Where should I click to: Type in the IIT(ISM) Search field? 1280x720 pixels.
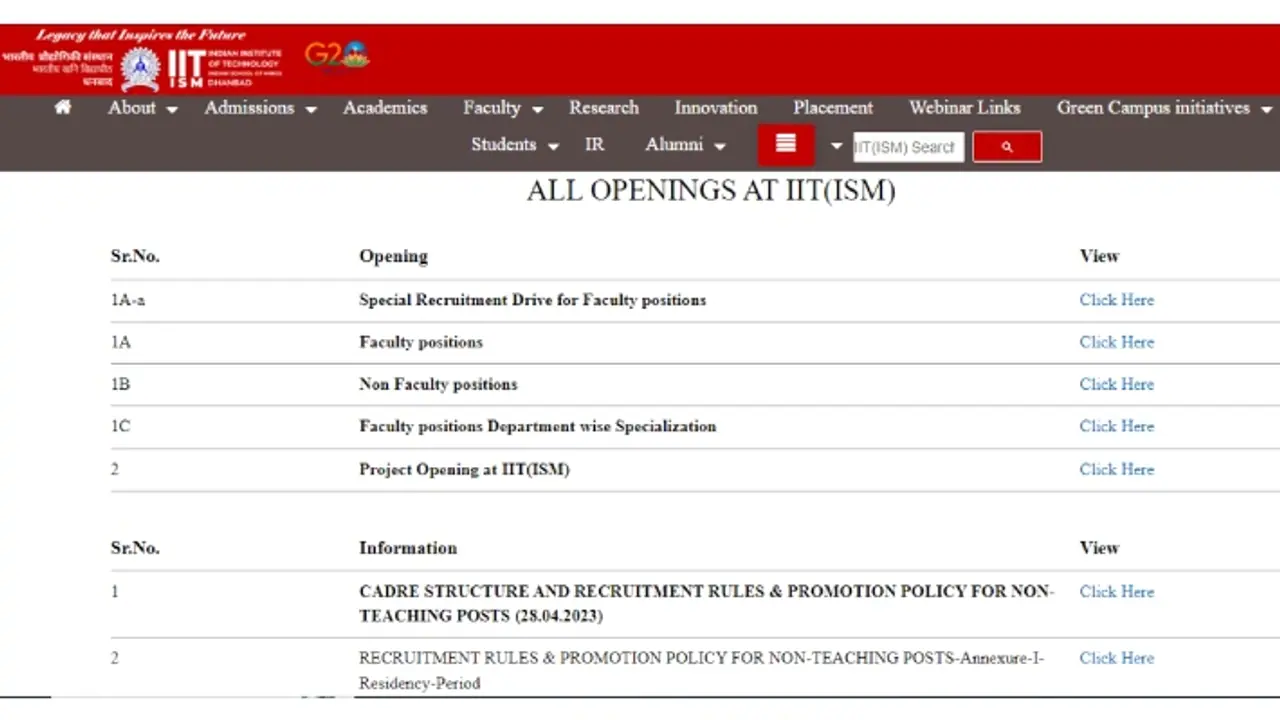[907, 147]
